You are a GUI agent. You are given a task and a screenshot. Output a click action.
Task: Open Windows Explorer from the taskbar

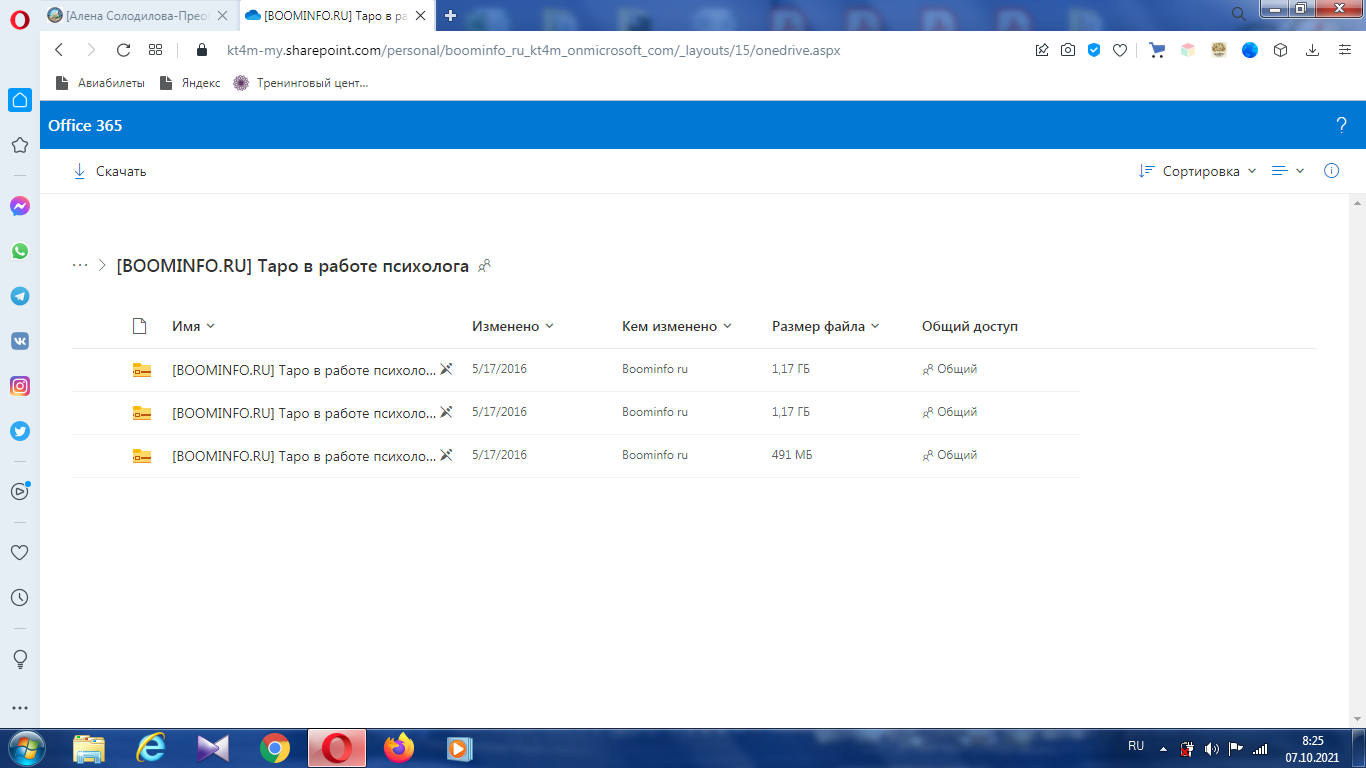[x=89, y=748]
